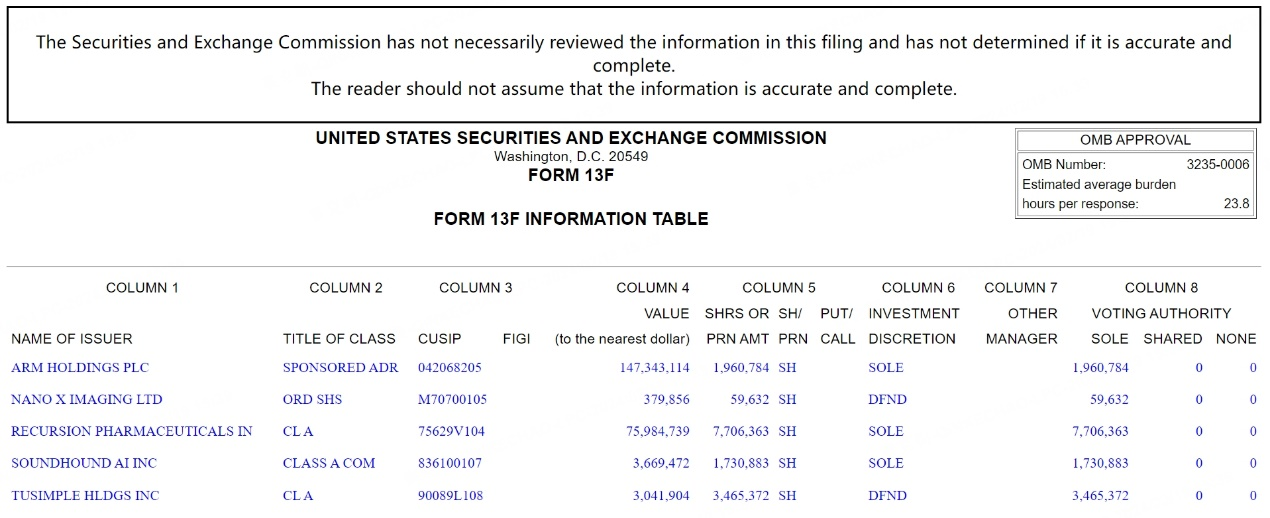Click CUSIP value 836100107
Screen dimensions: 1270x518
point(449,463)
